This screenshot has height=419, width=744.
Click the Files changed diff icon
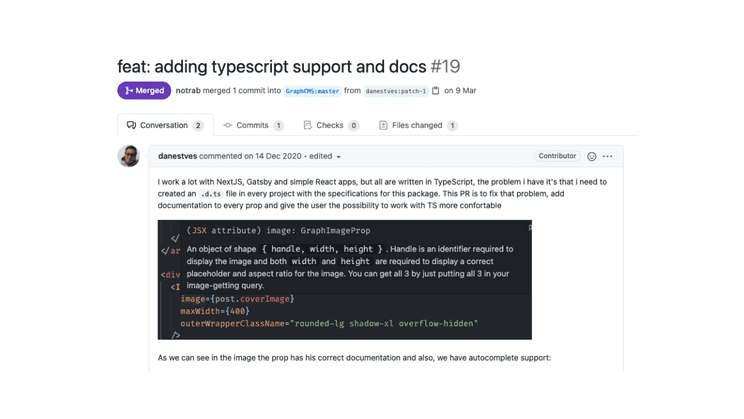point(383,126)
